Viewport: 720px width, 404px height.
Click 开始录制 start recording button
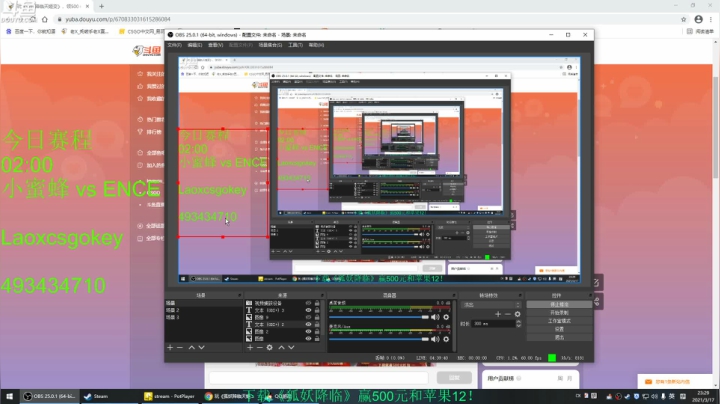point(559,313)
